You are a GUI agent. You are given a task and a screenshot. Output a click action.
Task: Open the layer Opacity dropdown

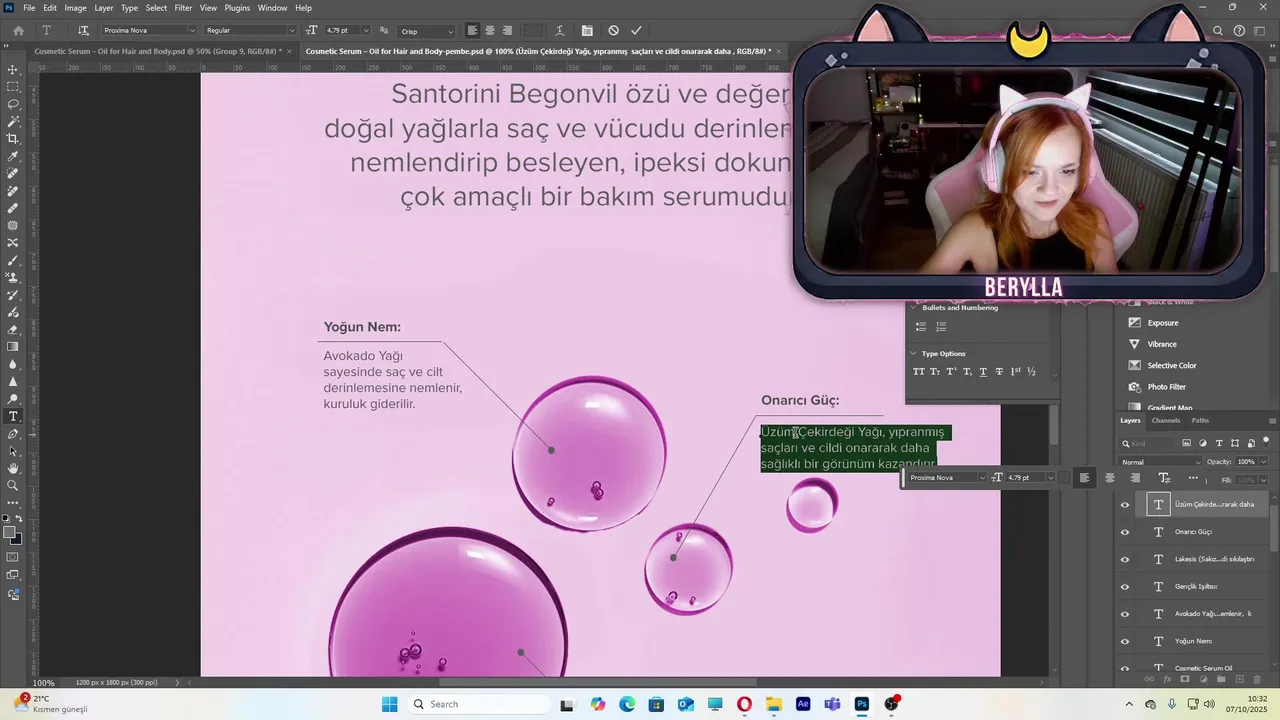coord(1264,462)
